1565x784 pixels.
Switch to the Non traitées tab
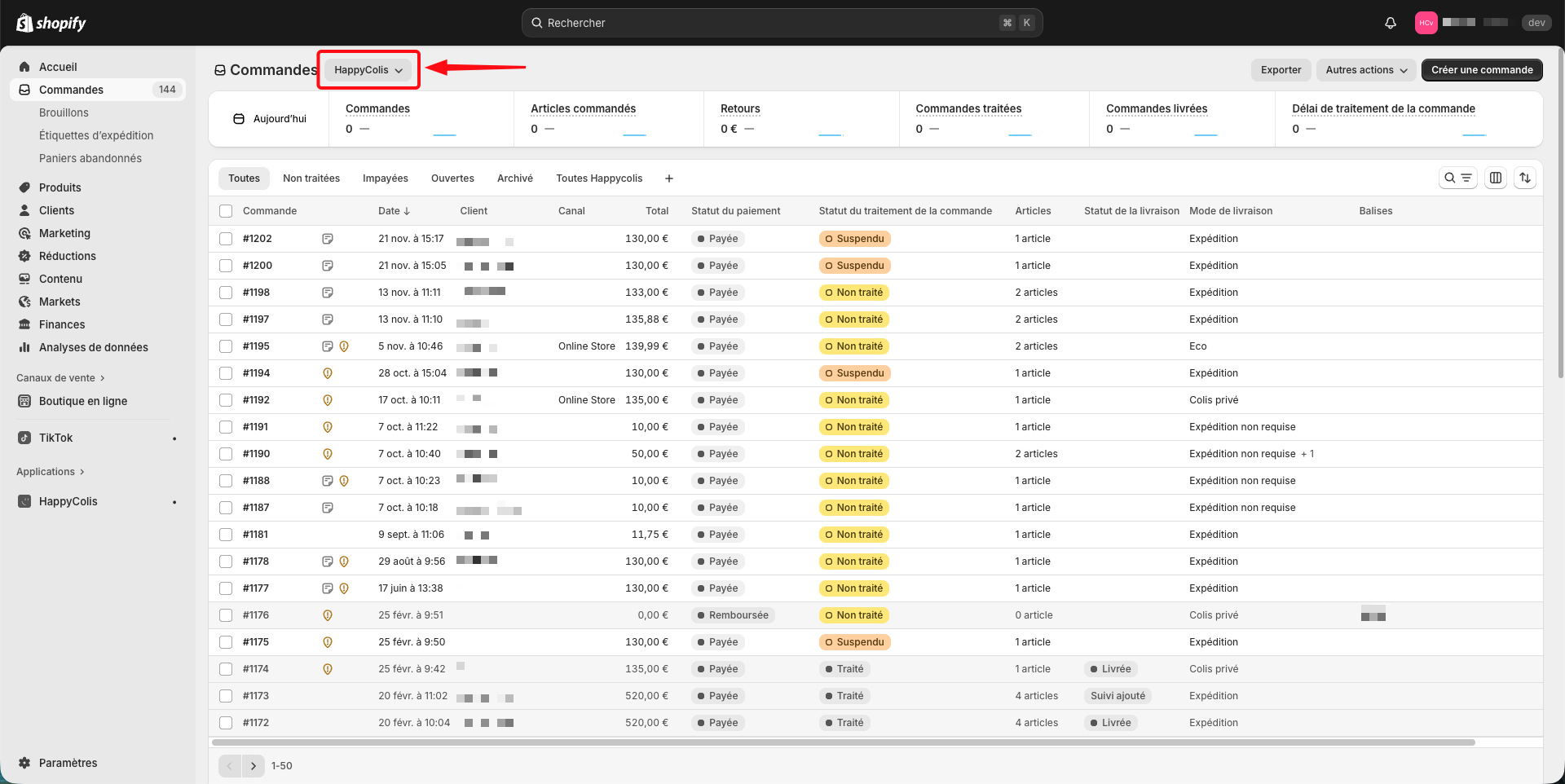[x=311, y=178]
